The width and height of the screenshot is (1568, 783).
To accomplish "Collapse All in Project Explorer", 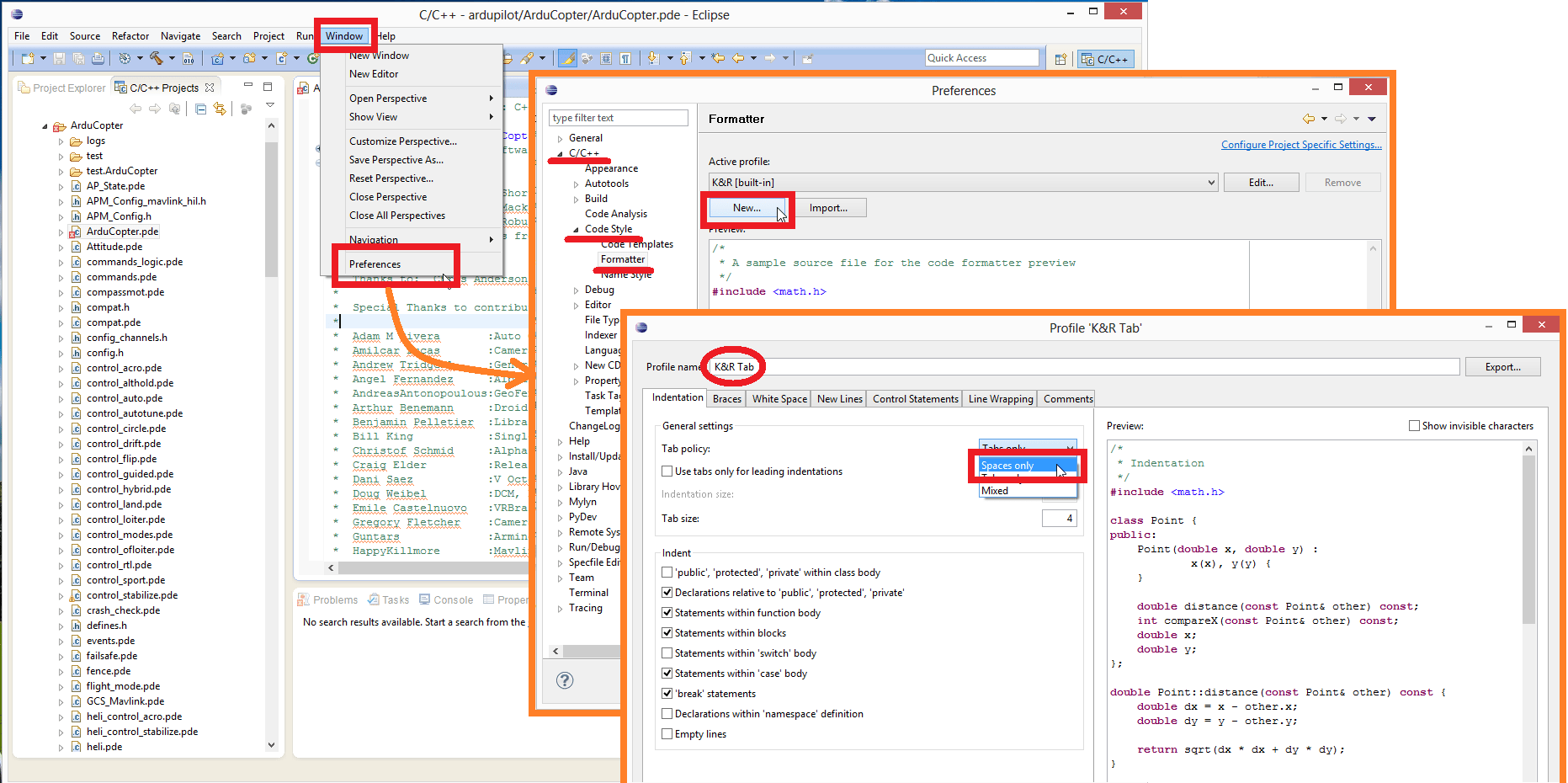I will point(199,108).
